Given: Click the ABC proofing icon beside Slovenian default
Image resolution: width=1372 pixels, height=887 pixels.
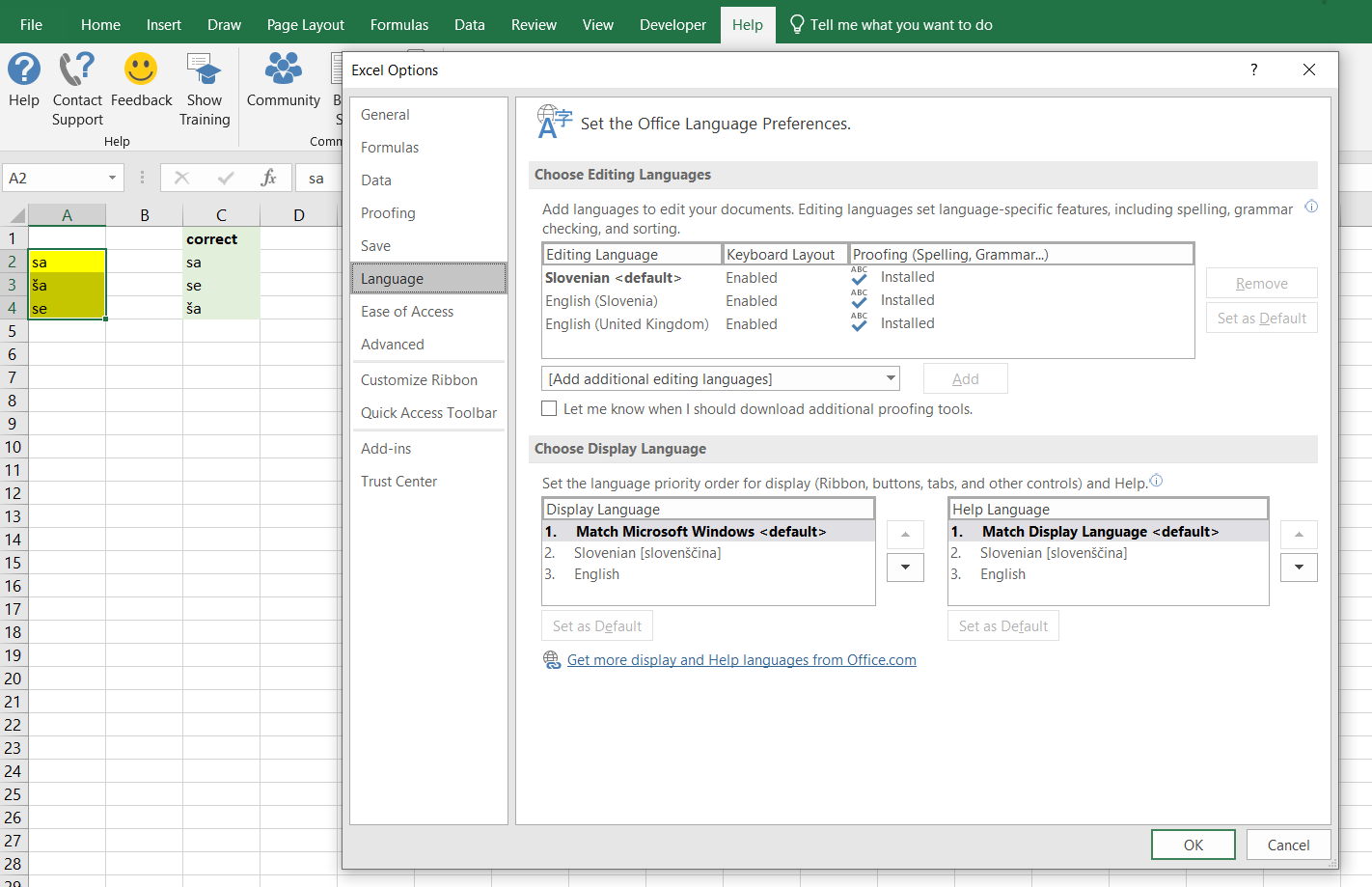Looking at the screenshot, I should 859,277.
